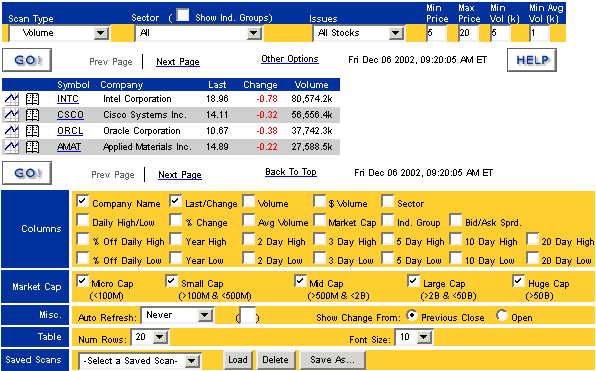Image resolution: width=596 pixels, height=371 pixels.
Task: Open the CSCO symbol link
Action: 70,115
